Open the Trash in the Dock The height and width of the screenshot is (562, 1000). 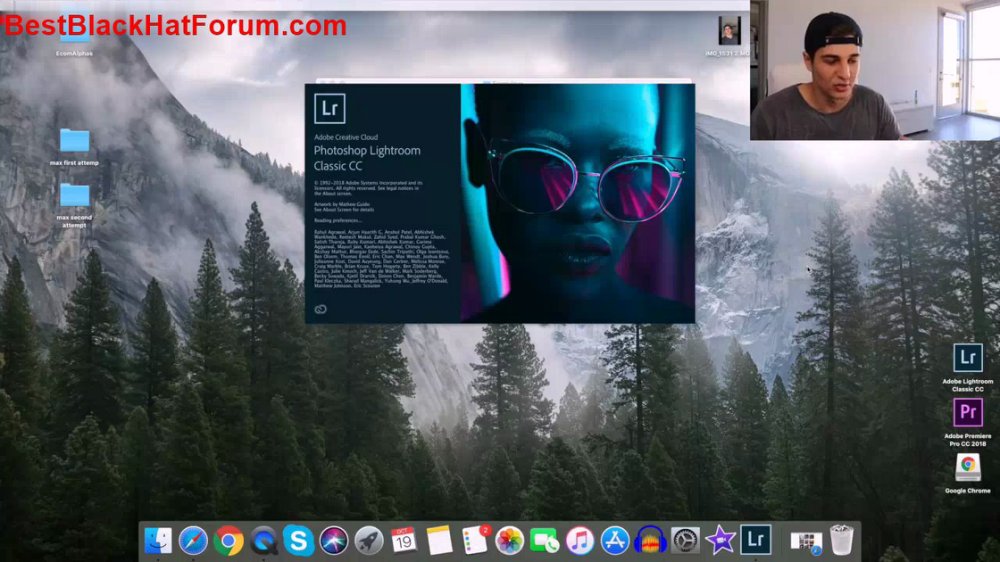pos(842,540)
